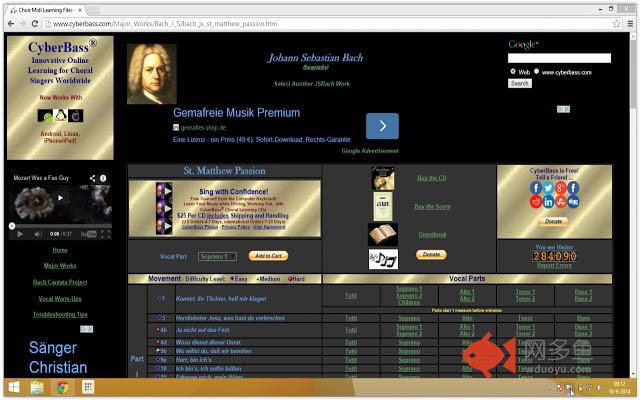Image resolution: width=640 pixels, height=400 pixels.
Task: Open the Buy the CD link
Action: pos(431,178)
